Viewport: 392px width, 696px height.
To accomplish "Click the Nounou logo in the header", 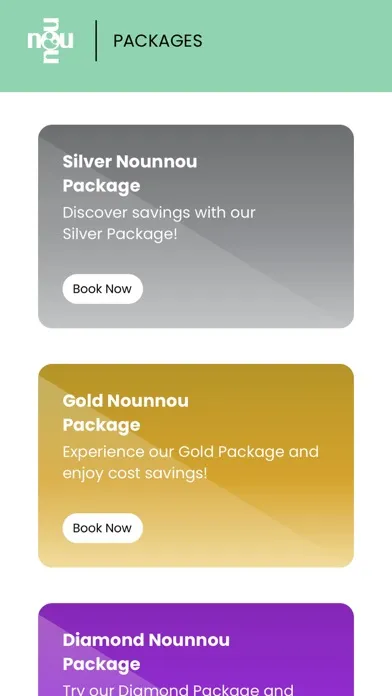I will 50,40.
